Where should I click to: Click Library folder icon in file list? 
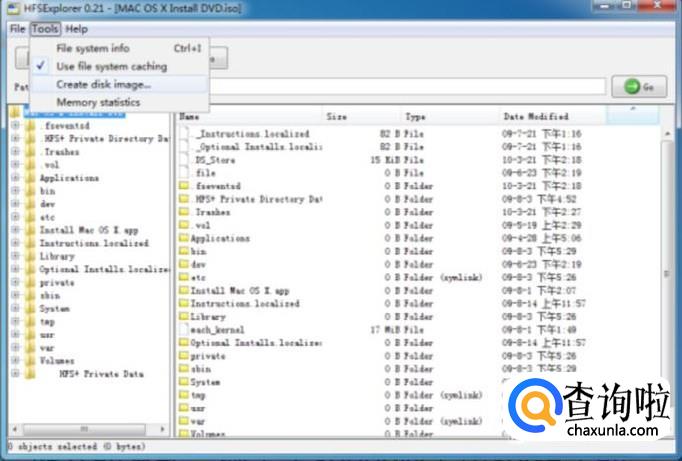[184, 316]
